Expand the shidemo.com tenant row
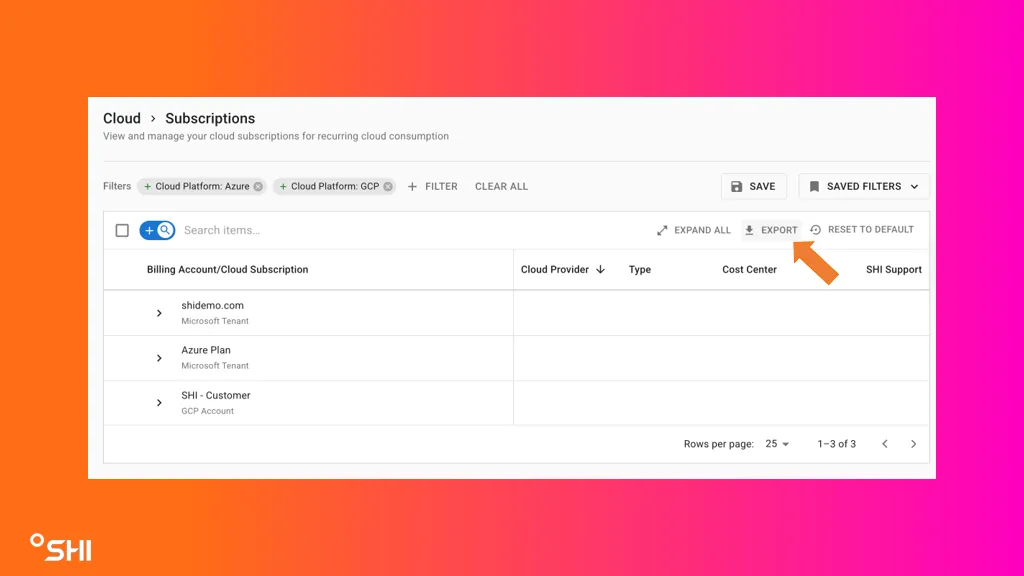 159,313
